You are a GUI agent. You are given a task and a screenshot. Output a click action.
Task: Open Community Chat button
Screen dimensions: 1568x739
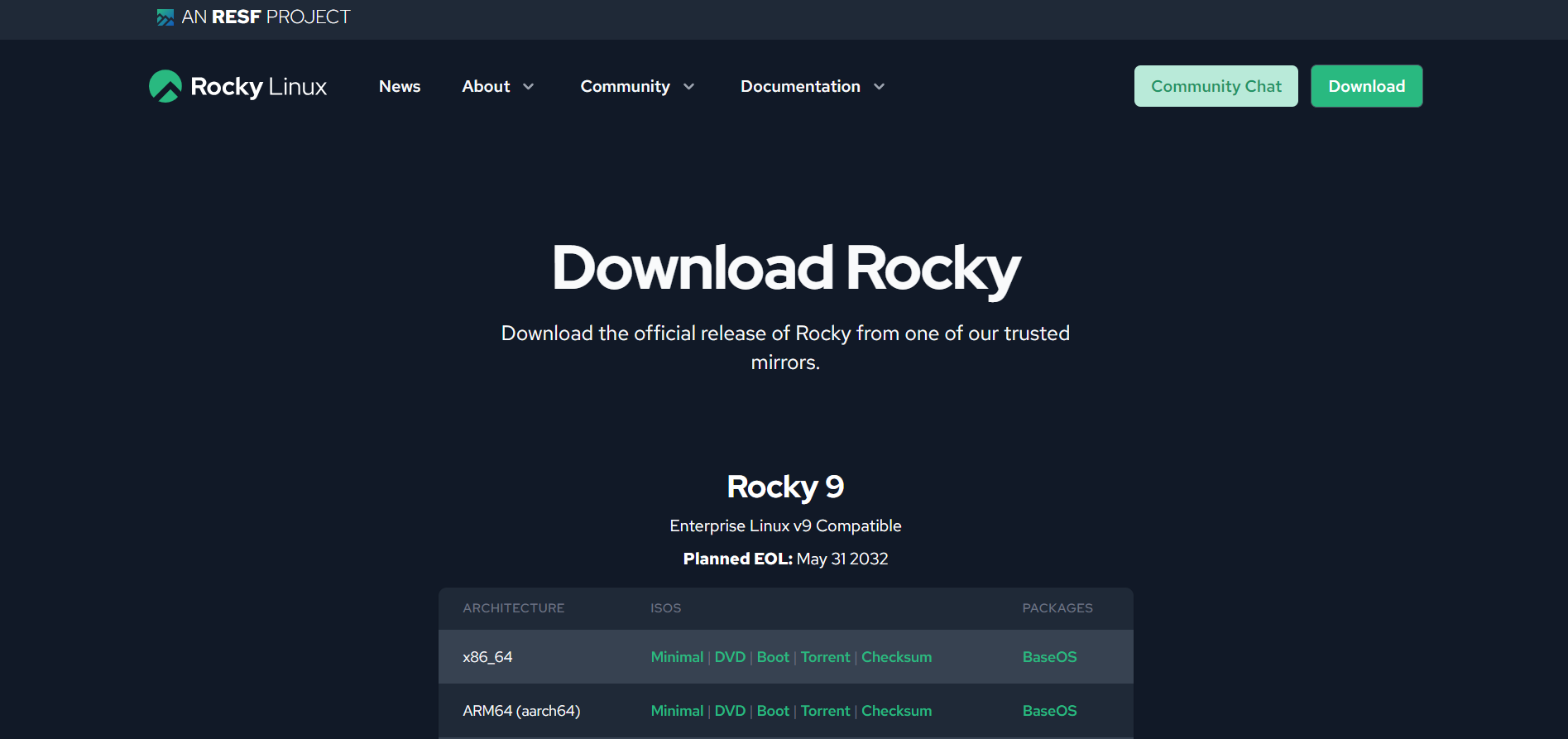(x=1216, y=86)
